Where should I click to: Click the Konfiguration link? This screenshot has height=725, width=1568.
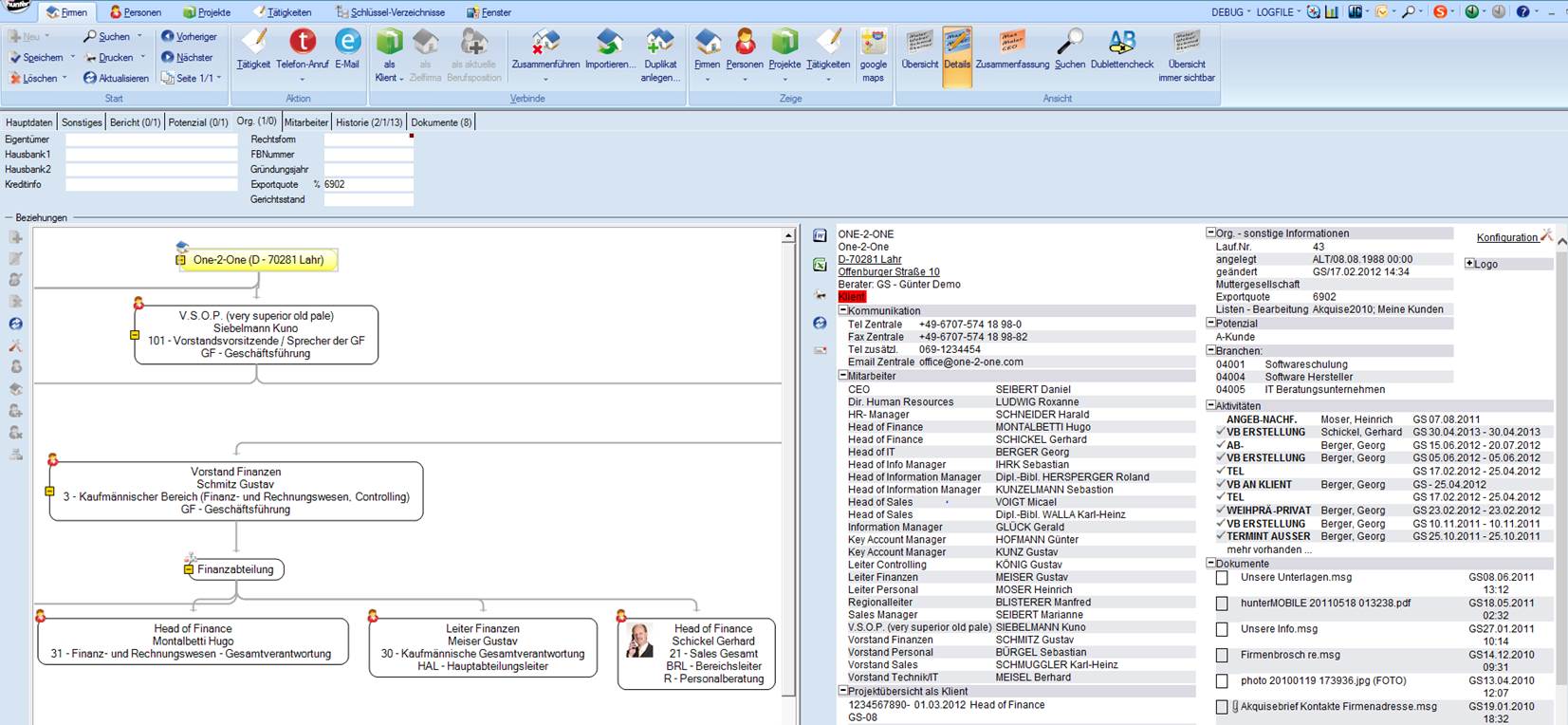pos(1506,238)
